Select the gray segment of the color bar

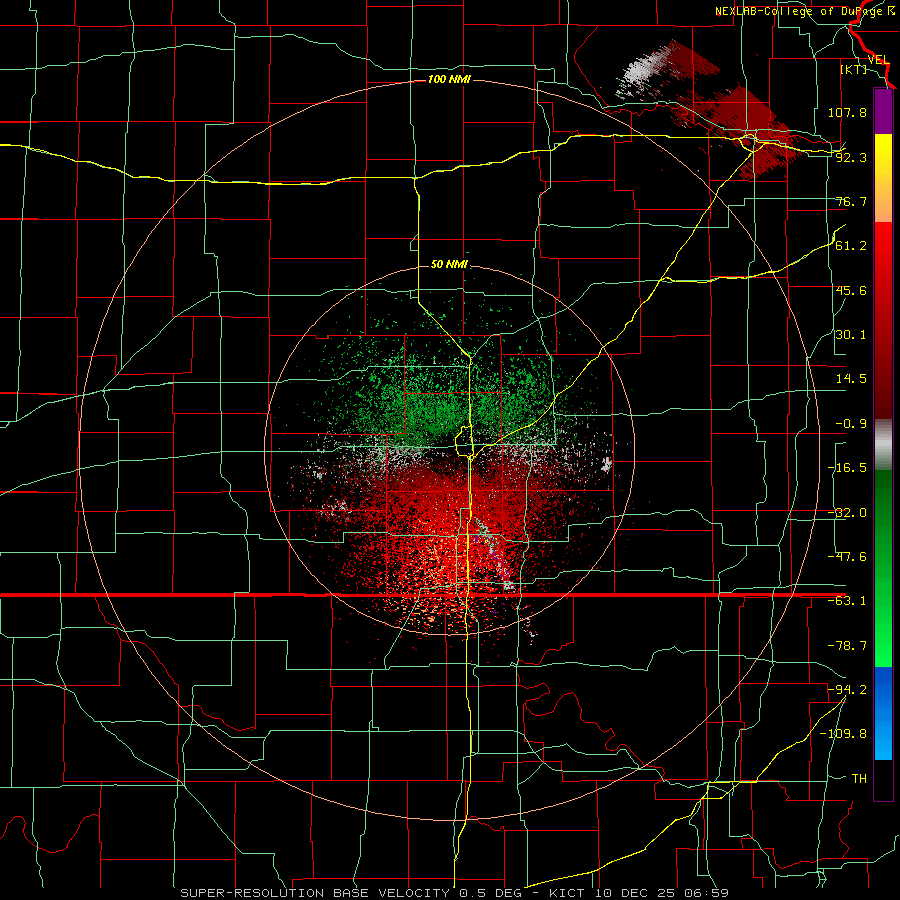click(883, 445)
